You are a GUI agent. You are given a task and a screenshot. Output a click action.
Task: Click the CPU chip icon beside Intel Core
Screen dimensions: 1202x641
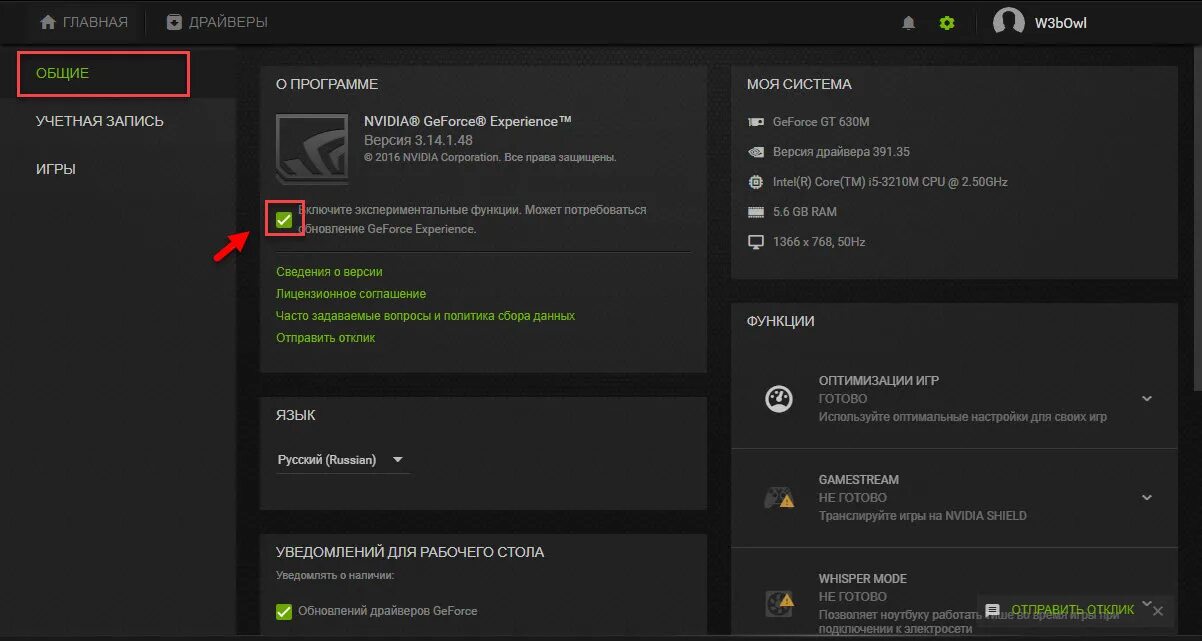[756, 182]
